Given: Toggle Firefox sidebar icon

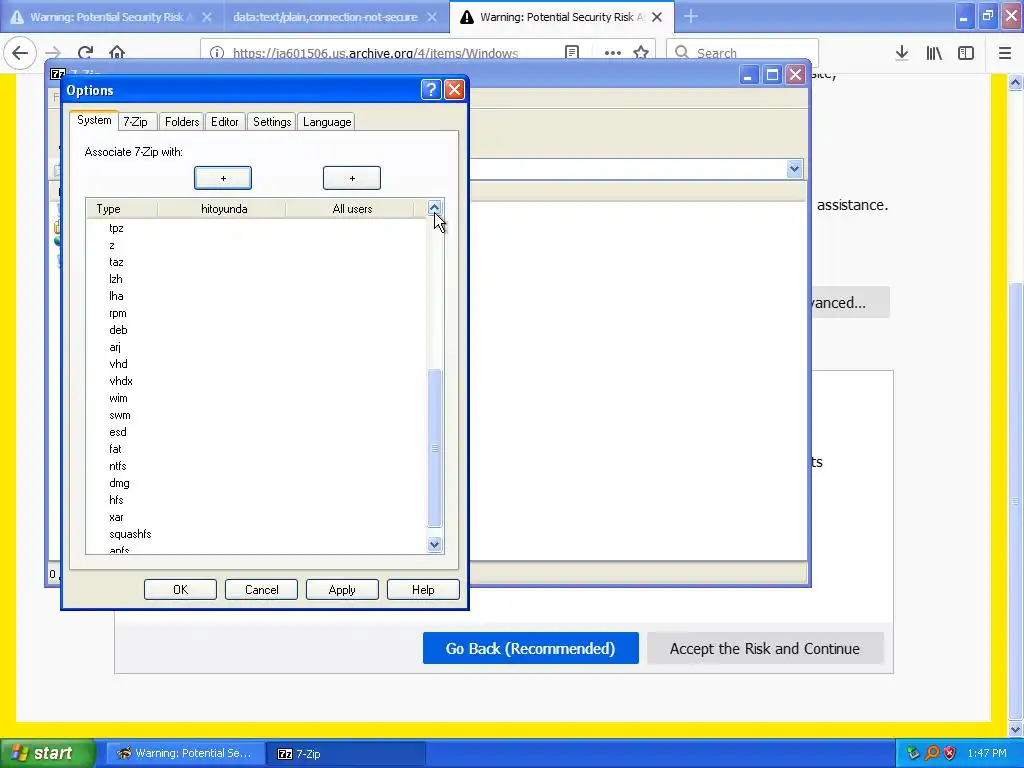Looking at the screenshot, I should [x=966, y=53].
